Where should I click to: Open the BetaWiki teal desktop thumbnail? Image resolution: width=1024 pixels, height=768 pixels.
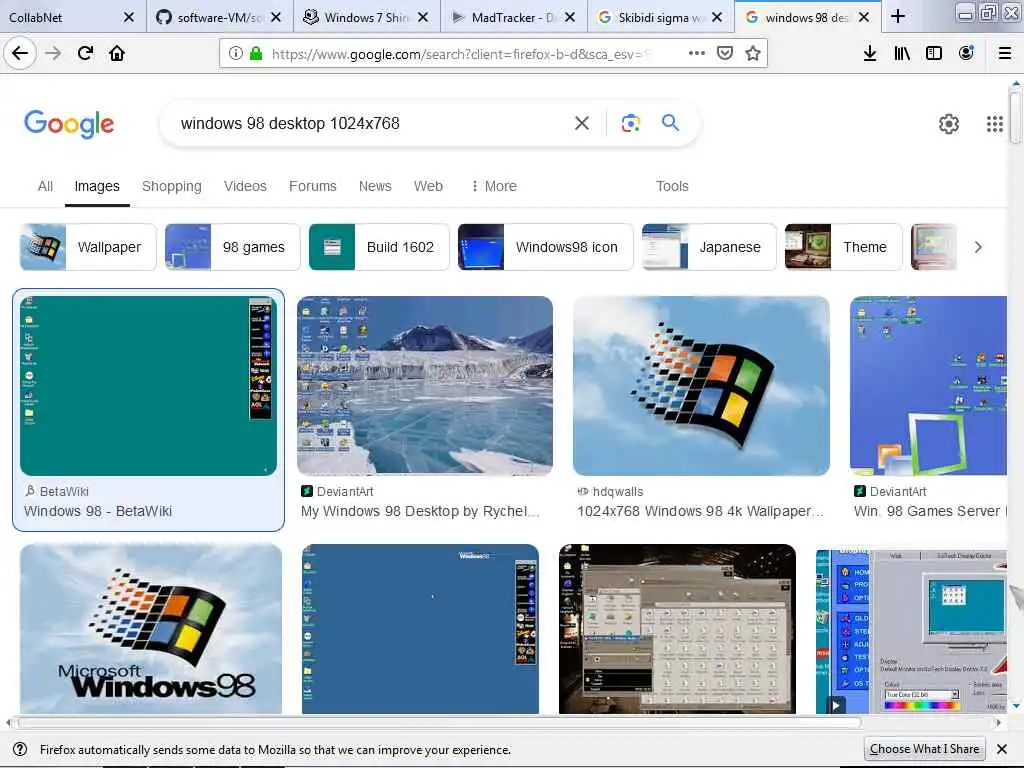pyautogui.click(x=148, y=385)
